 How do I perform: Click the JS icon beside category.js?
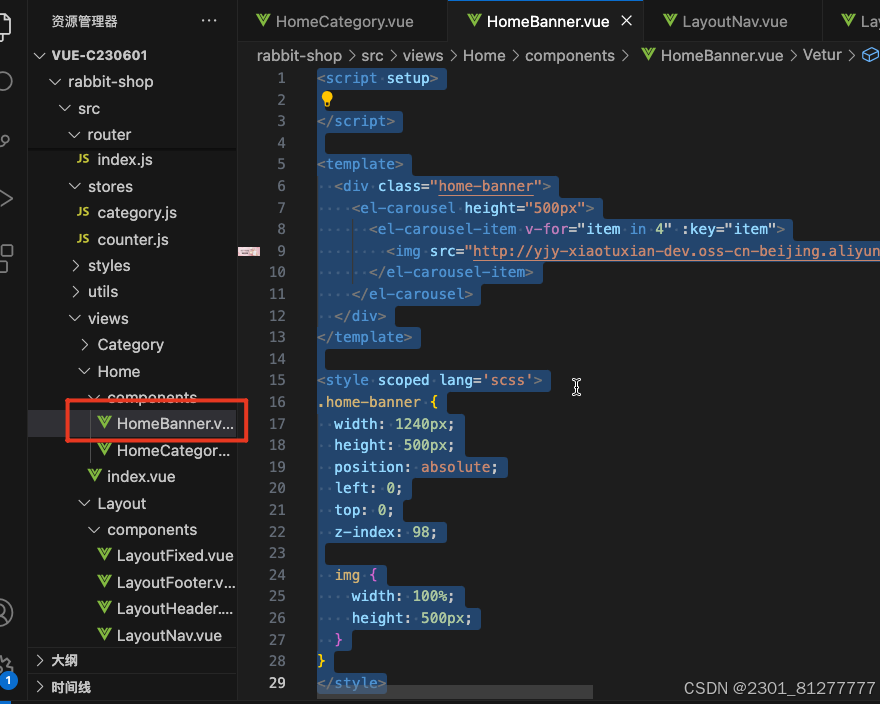pyautogui.click(x=83, y=212)
